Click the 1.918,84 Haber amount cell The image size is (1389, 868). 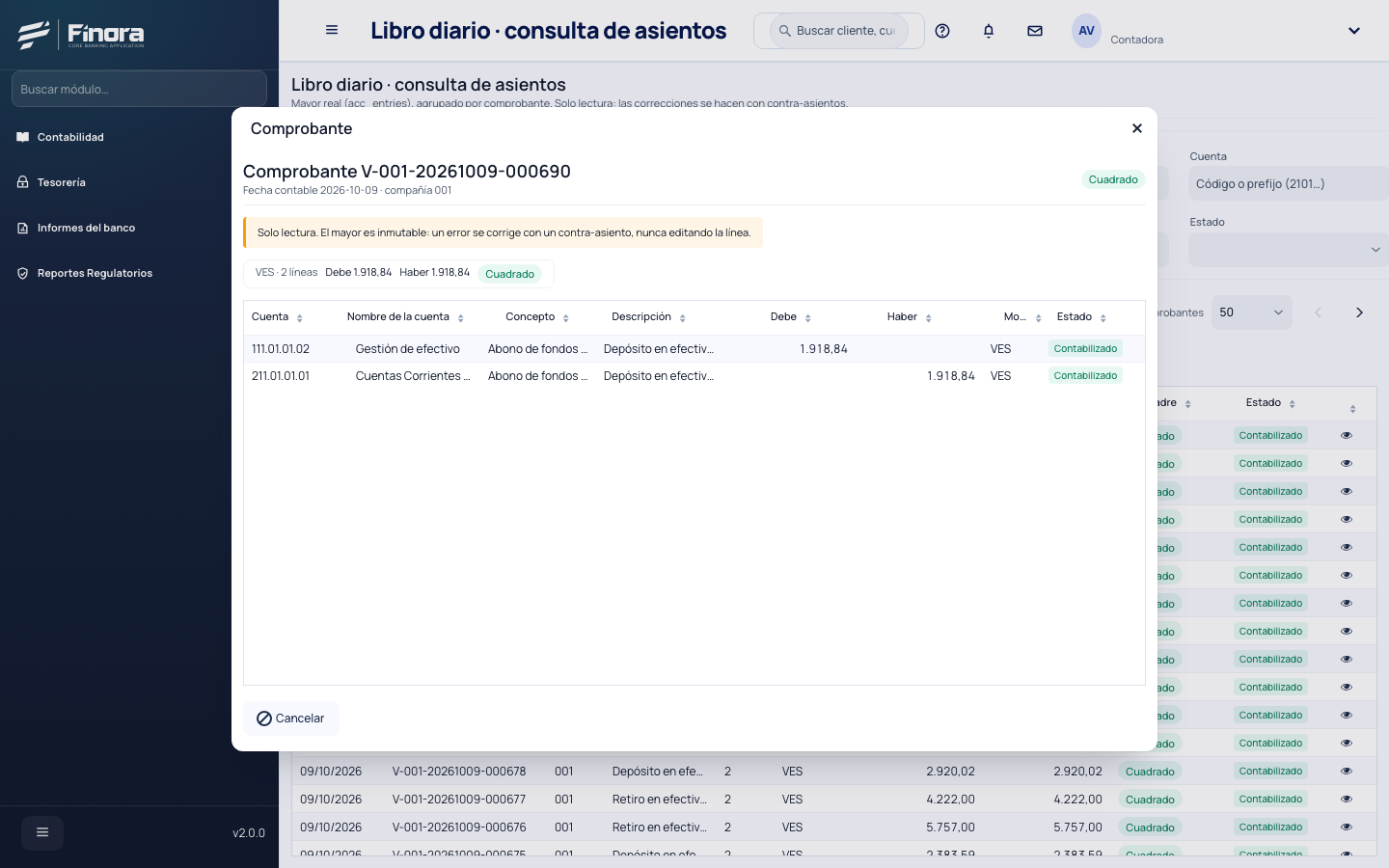pos(951,376)
